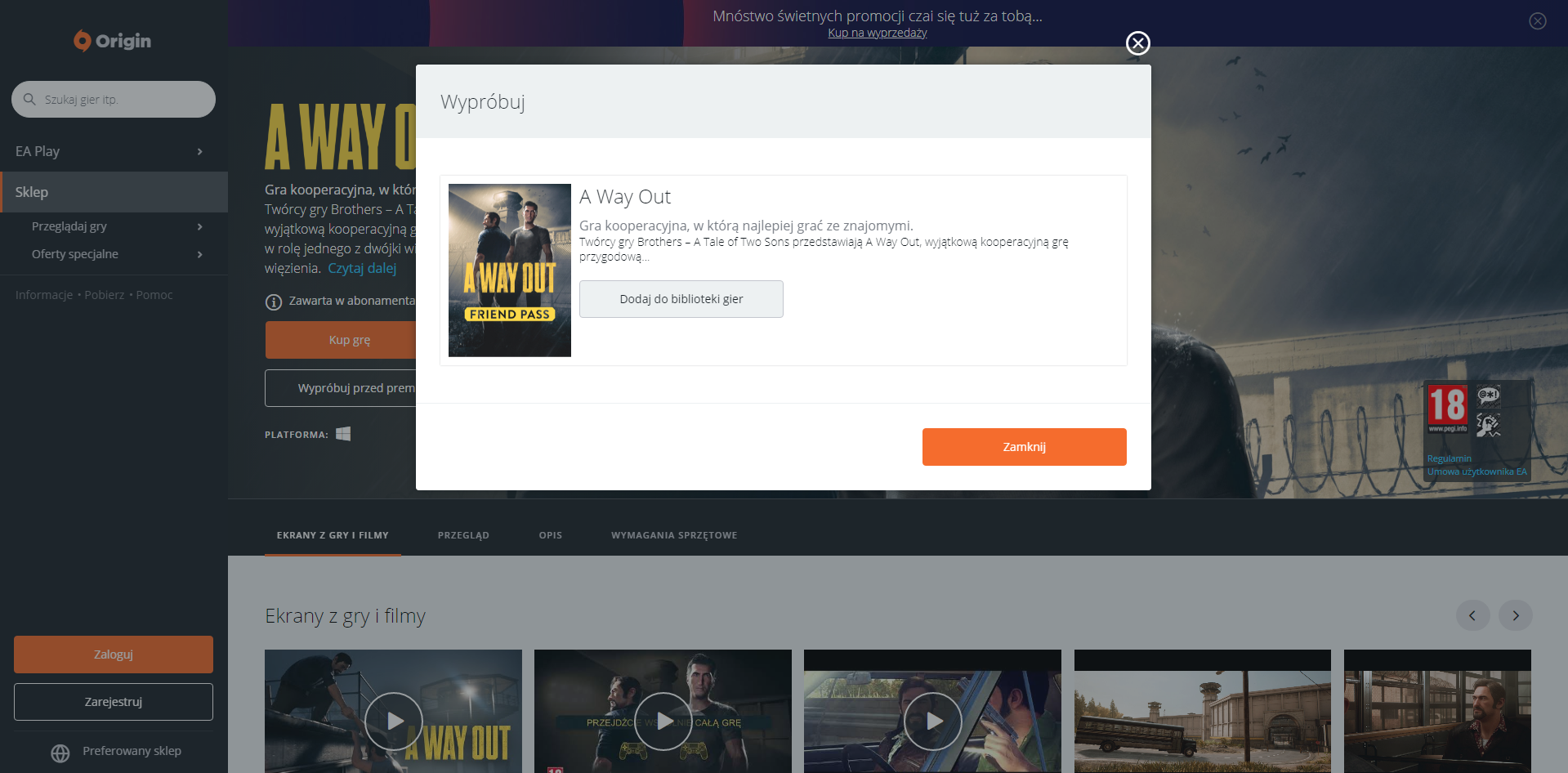The height and width of the screenshot is (773, 1568).
Task: Open the Pomoc footer link
Action: point(154,295)
